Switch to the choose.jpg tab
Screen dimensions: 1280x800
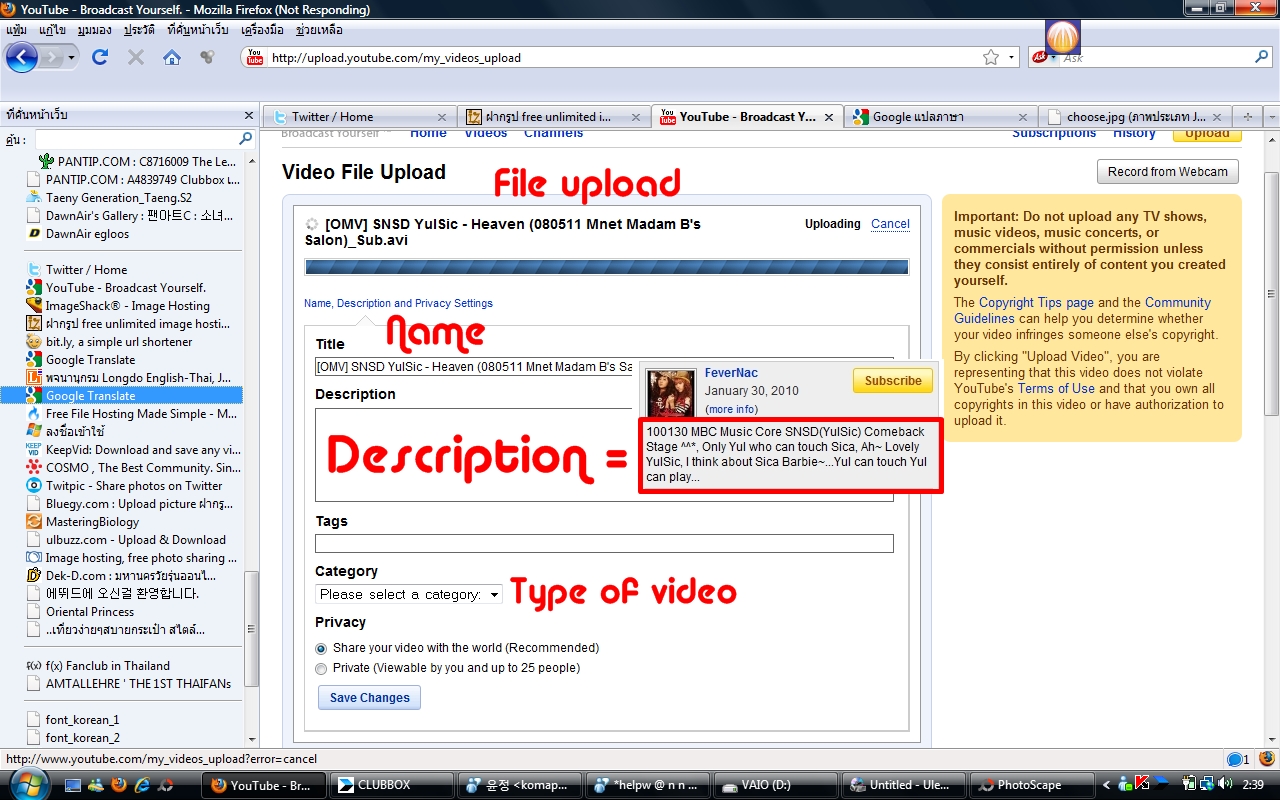(1134, 117)
